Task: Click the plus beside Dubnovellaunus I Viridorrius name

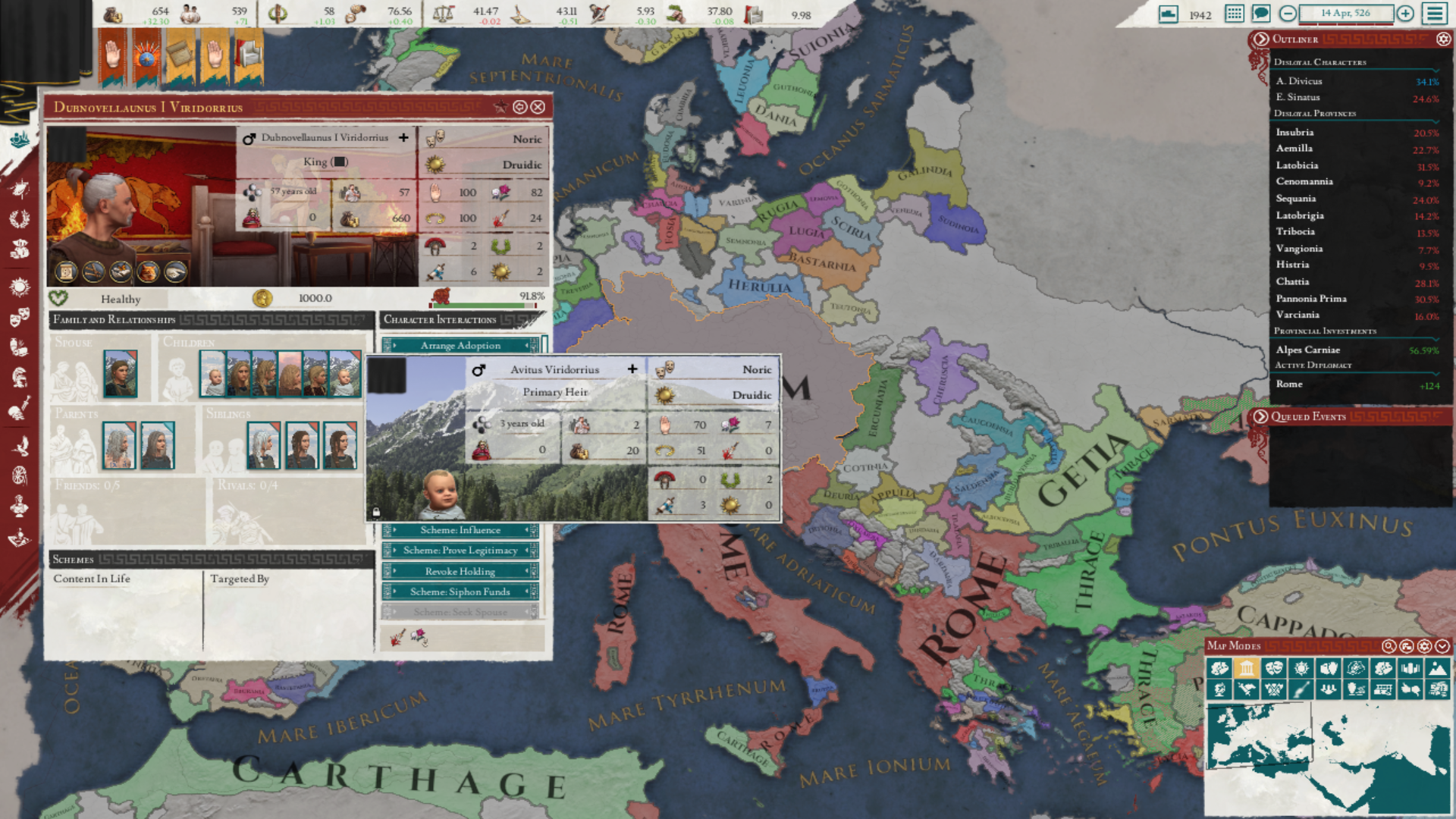Action: point(403,137)
